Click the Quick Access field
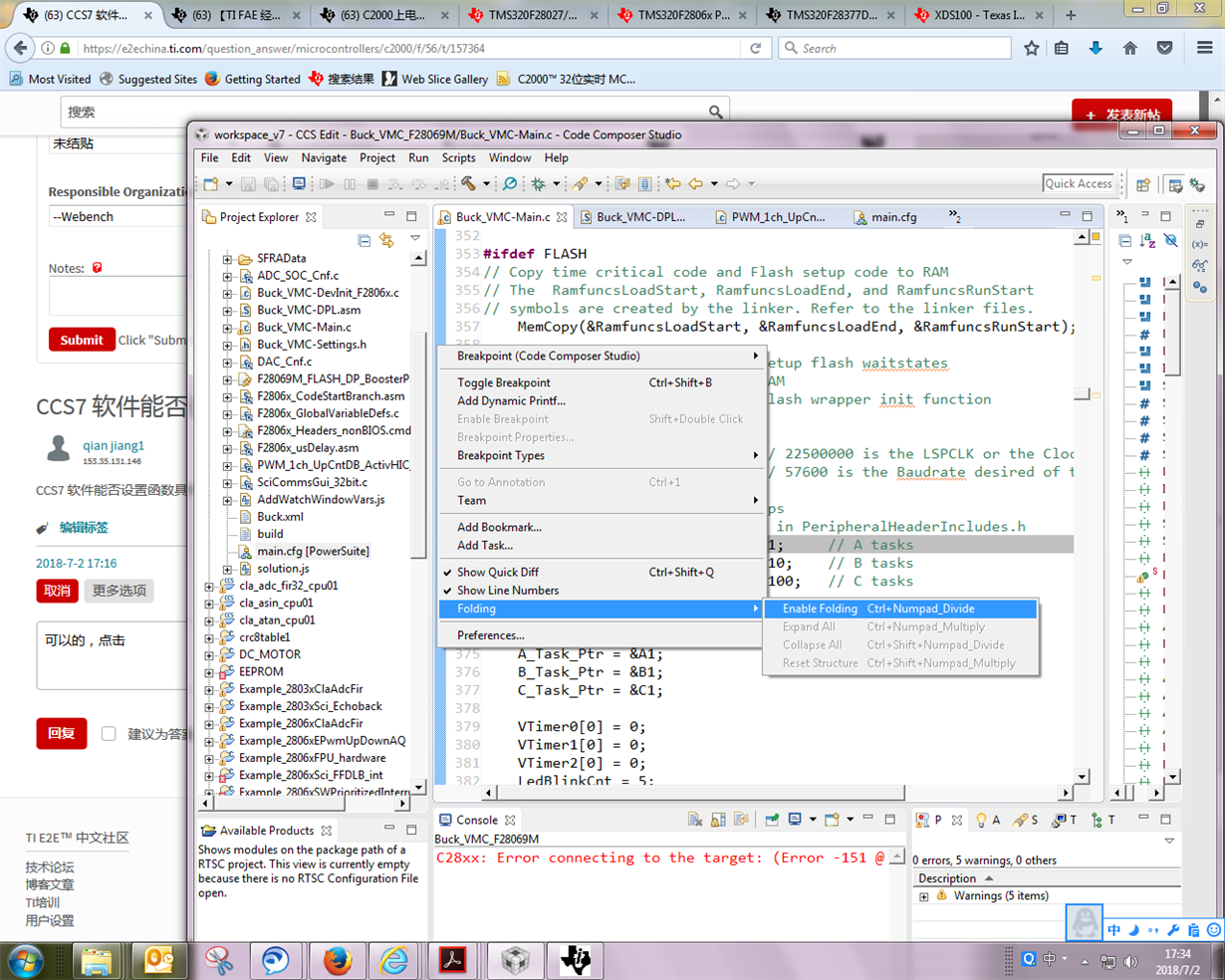Image resolution: width=1225 pixels, height=980 pixels. (1078, 184)
